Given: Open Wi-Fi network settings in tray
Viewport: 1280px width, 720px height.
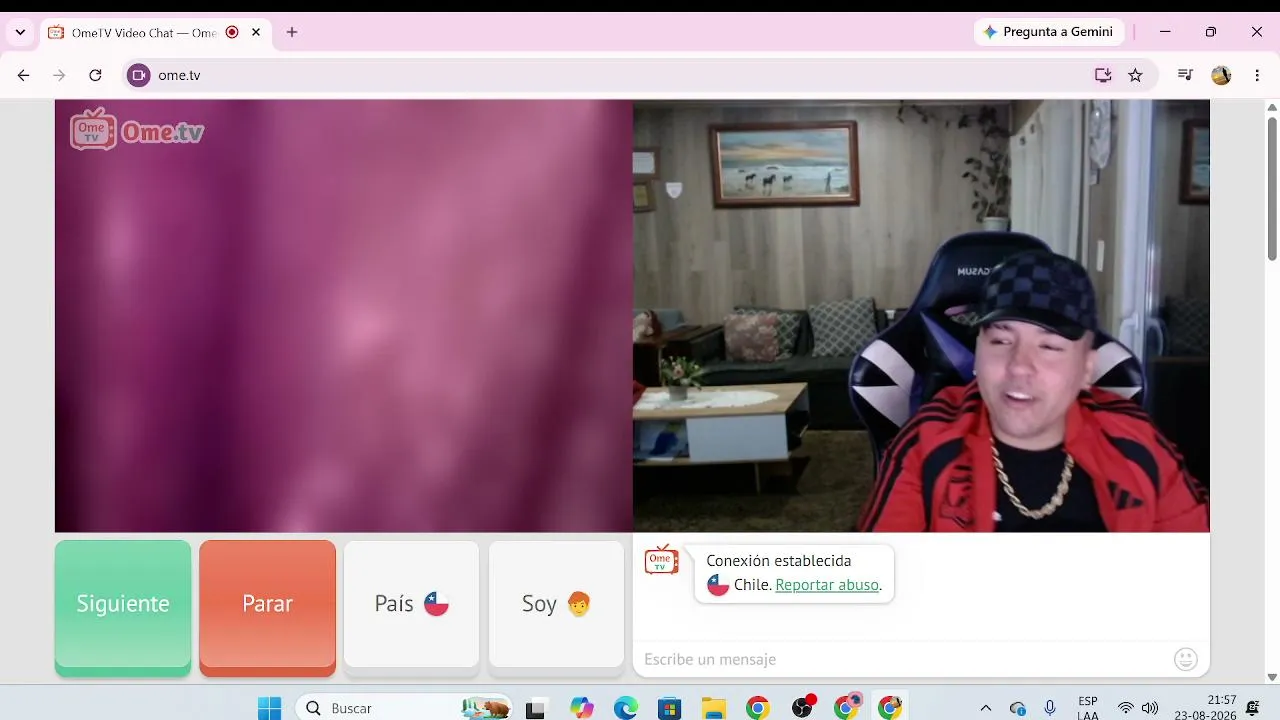Looking at the screenshot, I should click(1126, 708).
